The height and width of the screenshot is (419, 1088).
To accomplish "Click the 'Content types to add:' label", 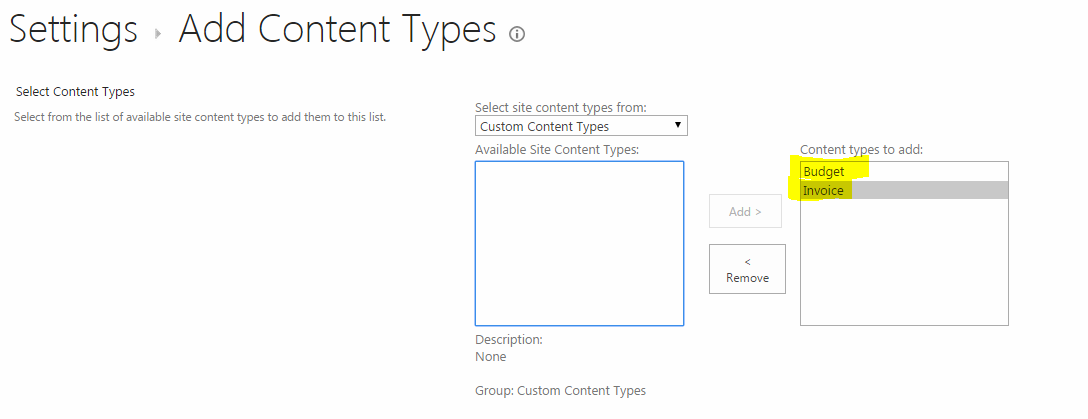I will 861,149.
